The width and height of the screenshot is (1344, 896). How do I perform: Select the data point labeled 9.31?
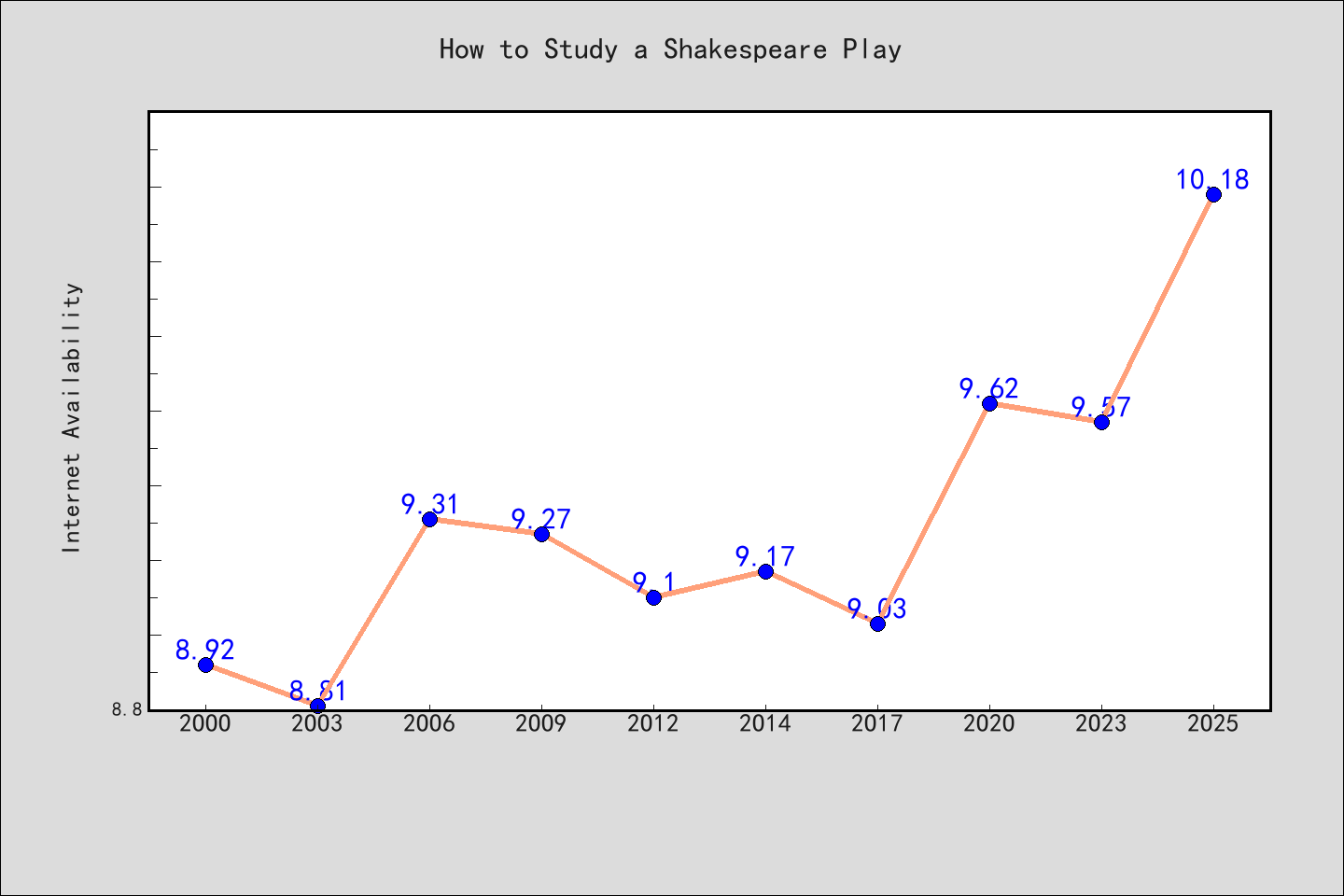[x=429, y=519]
